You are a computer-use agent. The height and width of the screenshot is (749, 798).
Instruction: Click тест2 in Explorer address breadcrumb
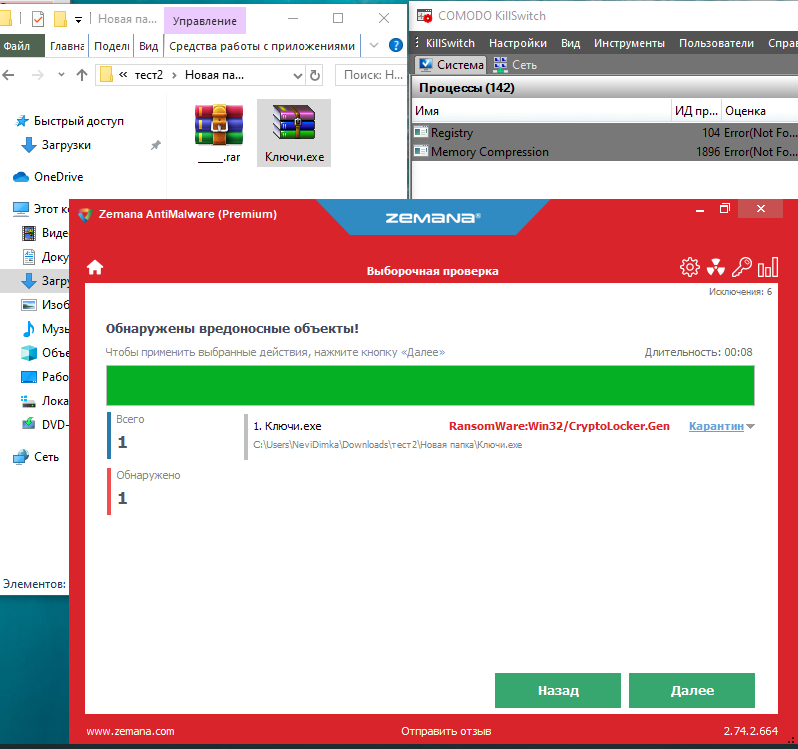(149, 75)
